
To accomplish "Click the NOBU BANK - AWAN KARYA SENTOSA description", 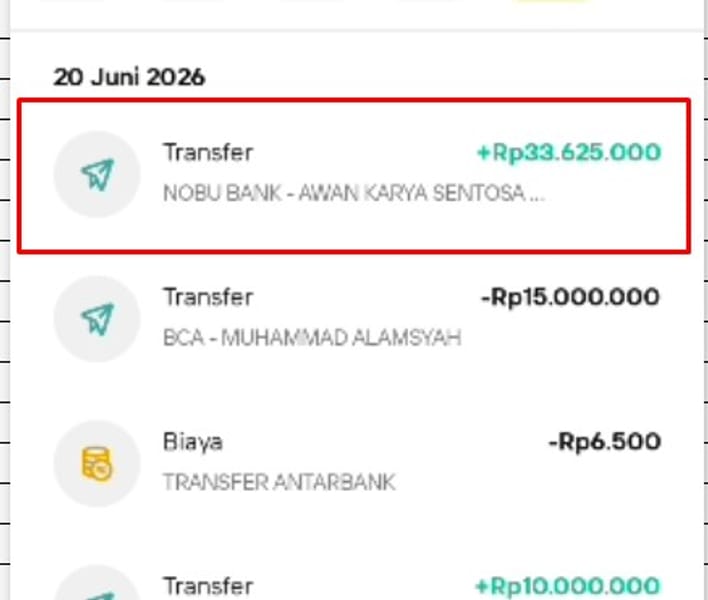I will (x=354, y=193).
